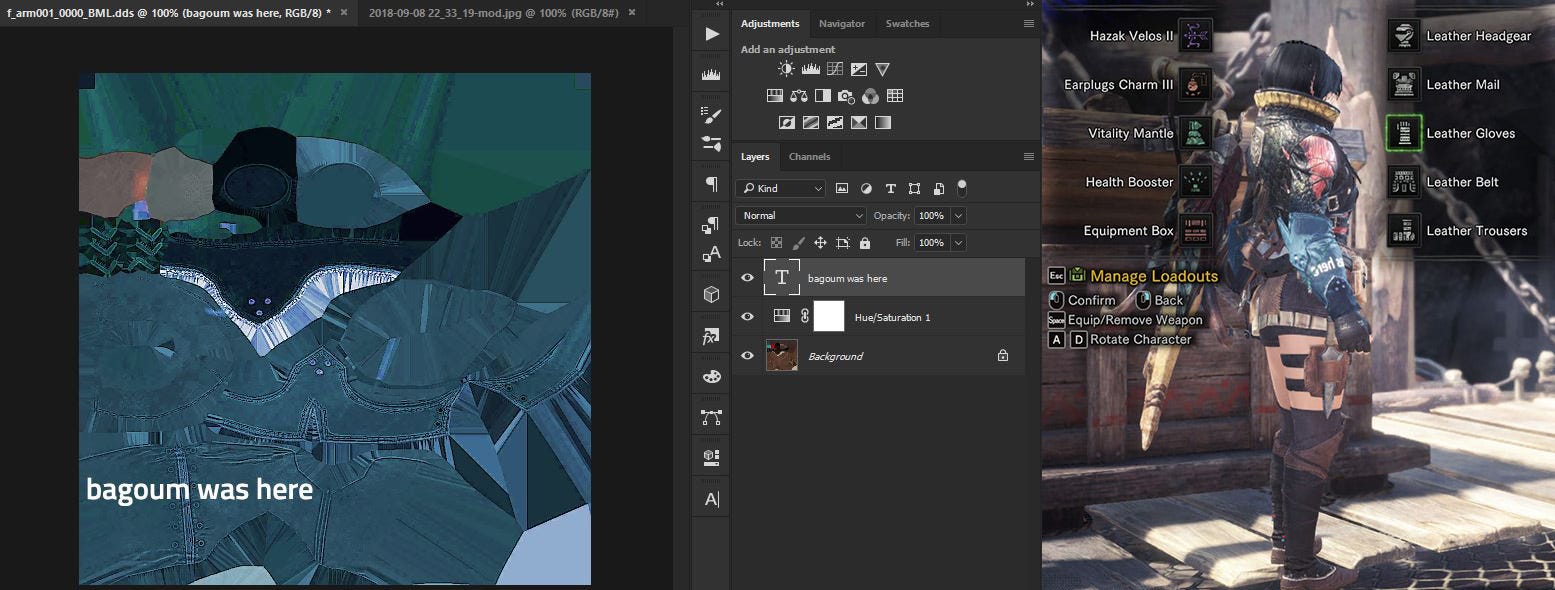Toggle lock all for the layer
The image size is (1555, 590).
(865, 243)
